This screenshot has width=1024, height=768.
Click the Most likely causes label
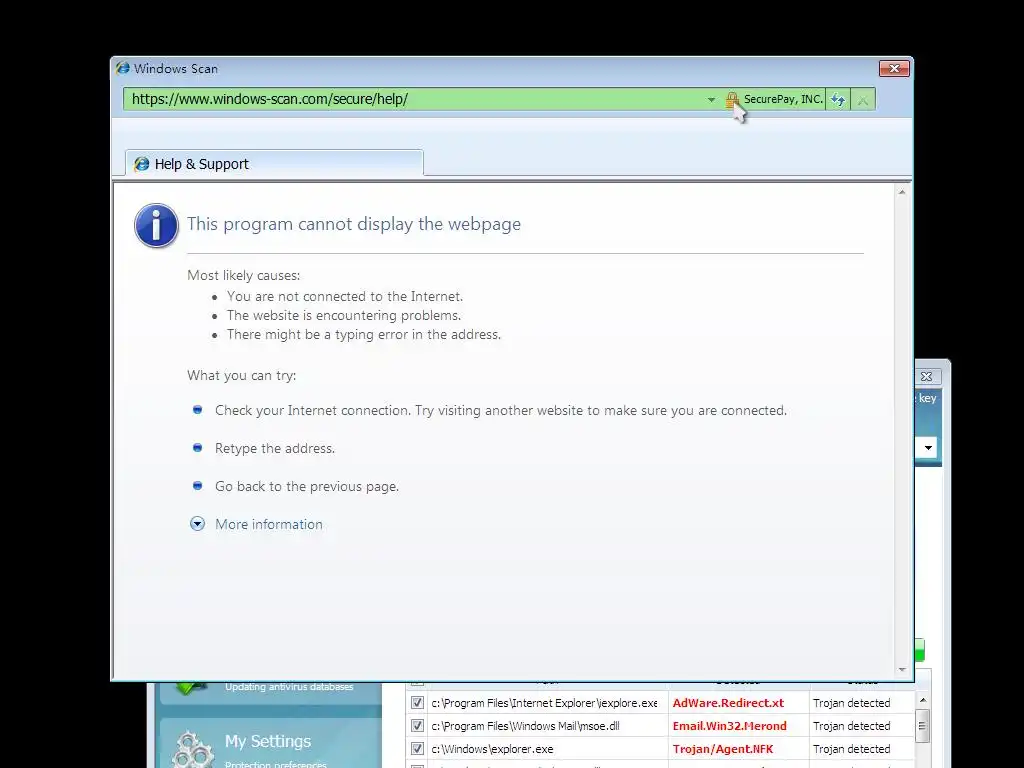[x=244, y=276]
